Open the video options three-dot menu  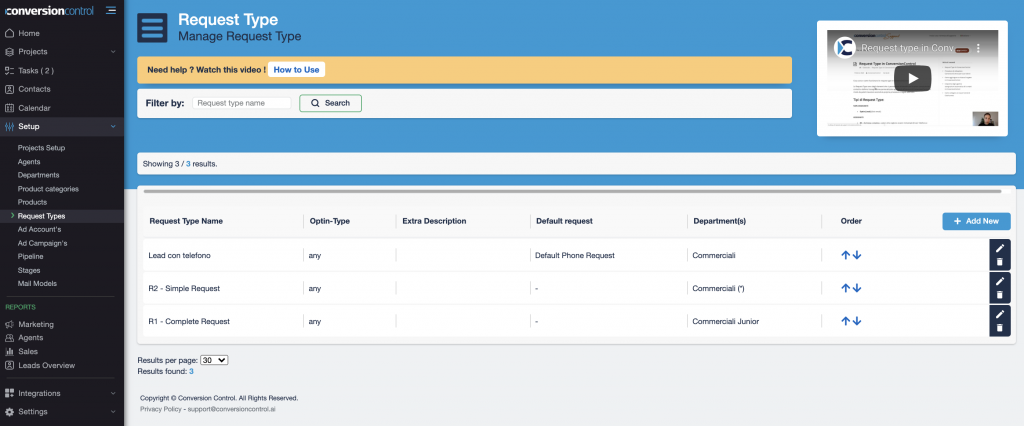tap(979, 47)
